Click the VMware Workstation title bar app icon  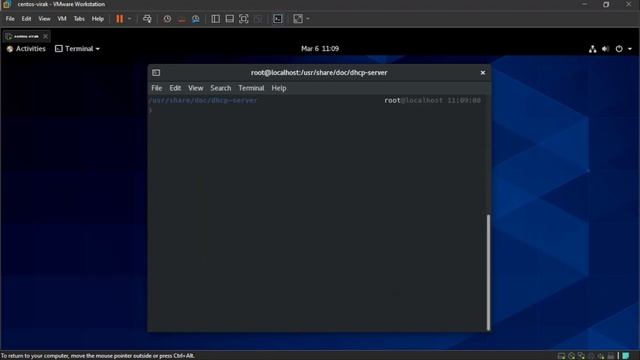(x=7, y=4)
